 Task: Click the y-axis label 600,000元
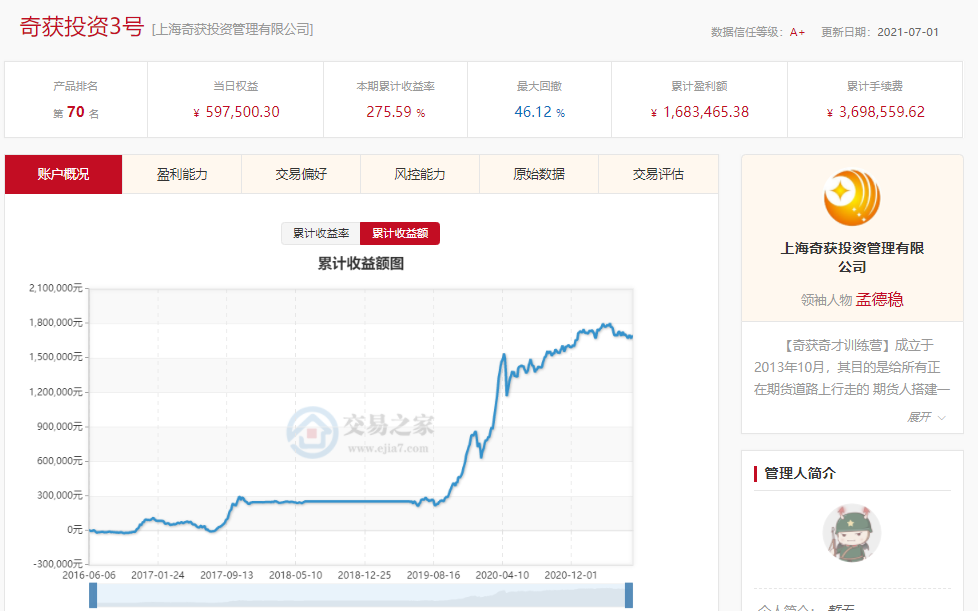(59, 460)
